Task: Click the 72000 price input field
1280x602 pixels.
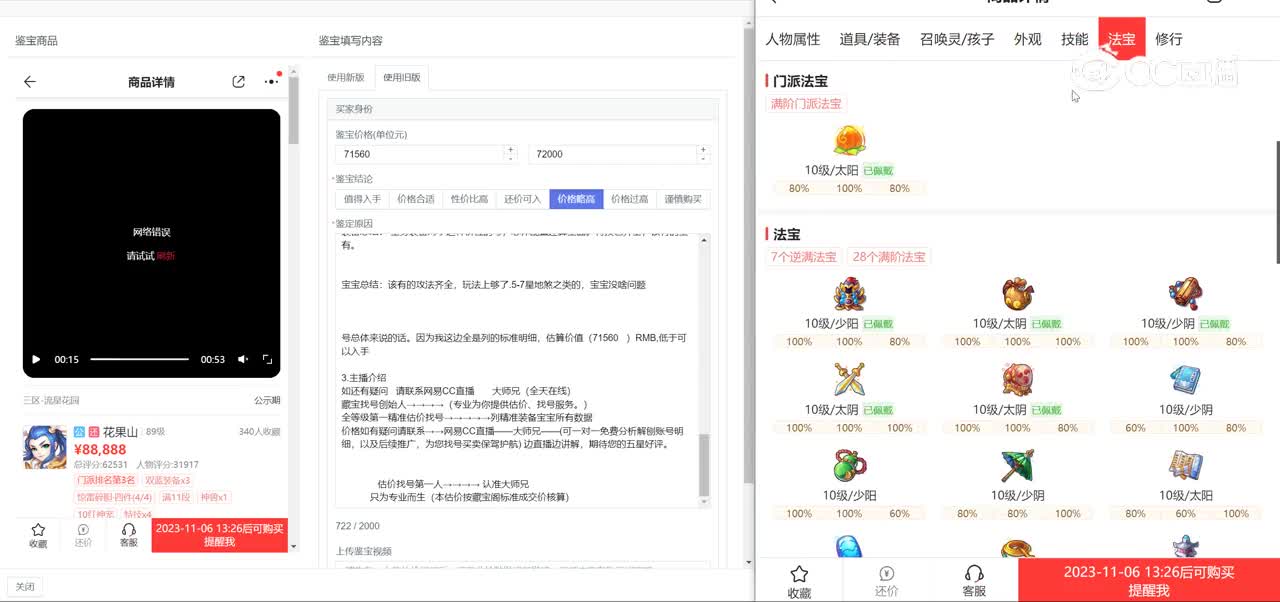Action: 612,154
